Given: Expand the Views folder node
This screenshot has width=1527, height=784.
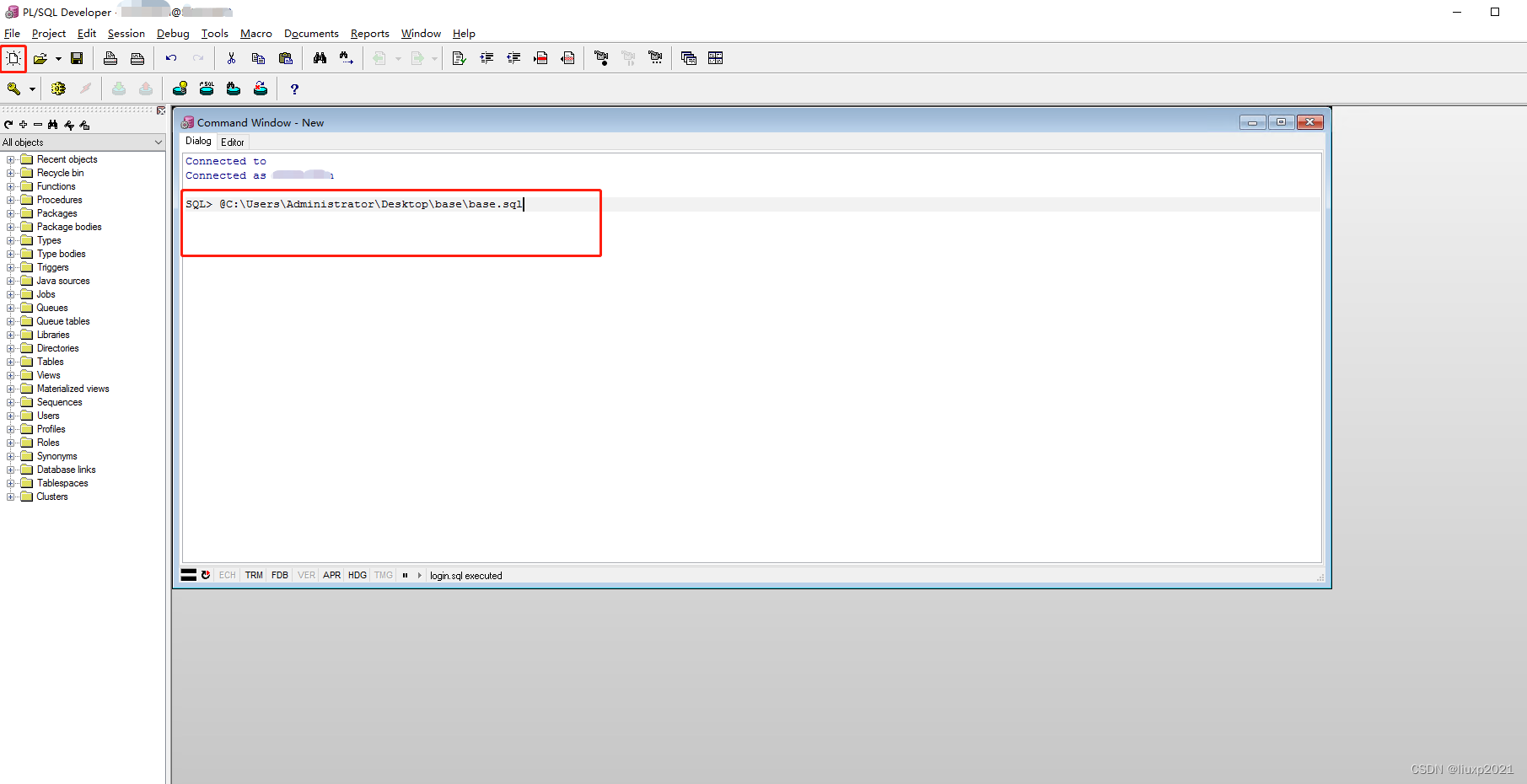Looking at the screenshot, I should 10,375.
